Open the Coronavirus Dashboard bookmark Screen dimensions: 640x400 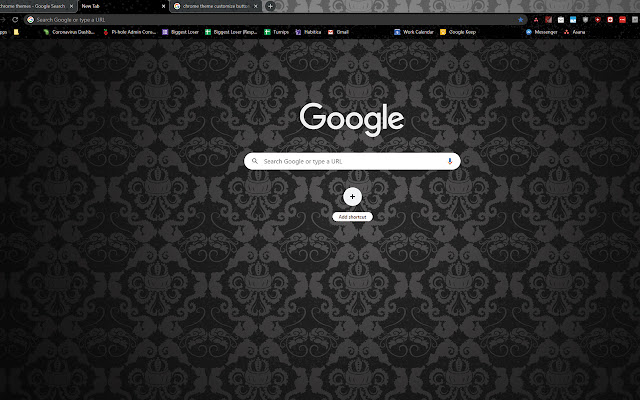coord(69,32)
